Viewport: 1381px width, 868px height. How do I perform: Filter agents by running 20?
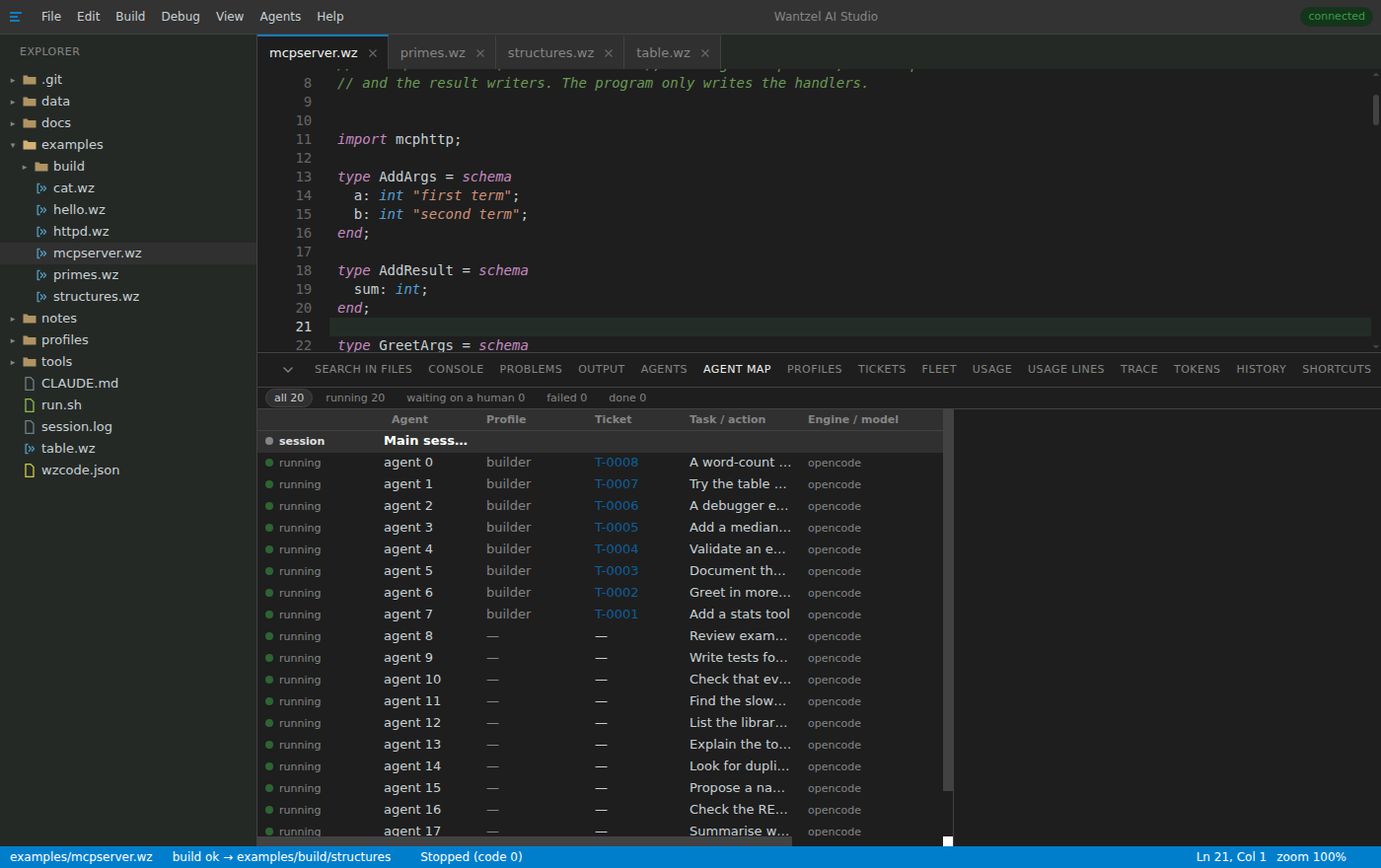click(355, 398)
